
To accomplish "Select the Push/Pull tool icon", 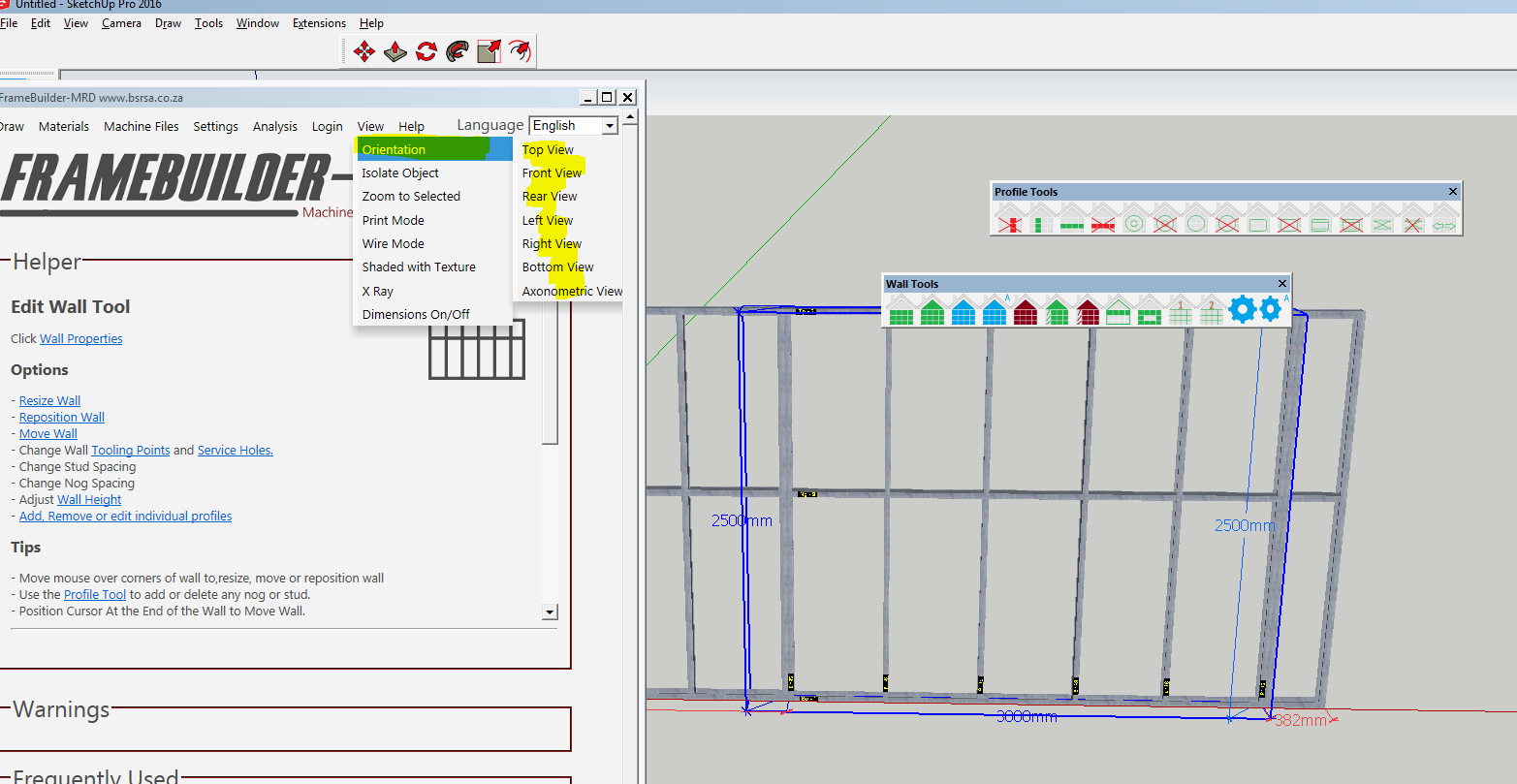I will click(x=395, y=51).
